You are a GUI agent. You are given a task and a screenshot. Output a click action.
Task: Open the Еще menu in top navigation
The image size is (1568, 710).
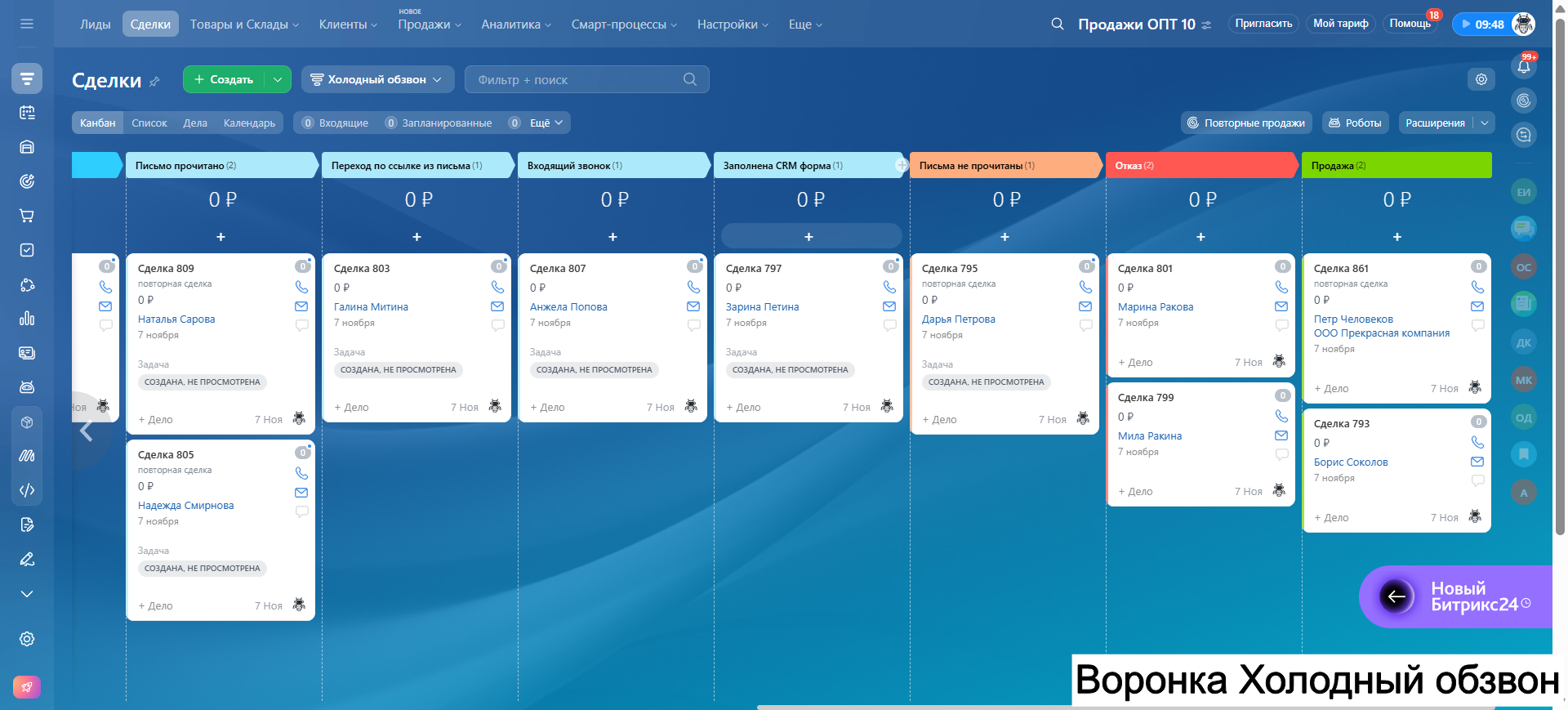point(805,25)
